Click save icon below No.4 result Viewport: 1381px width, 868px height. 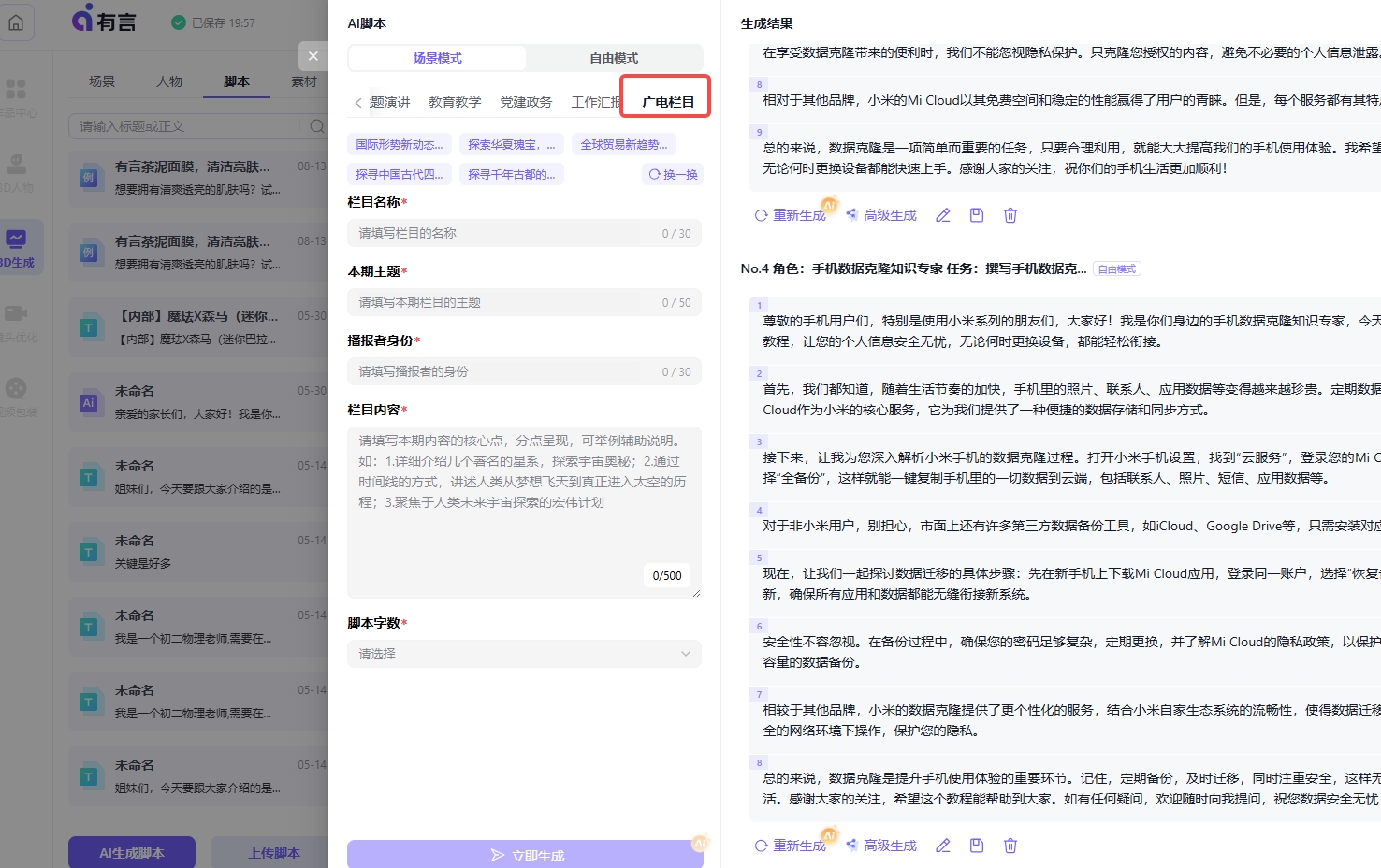tap(977, 846)
